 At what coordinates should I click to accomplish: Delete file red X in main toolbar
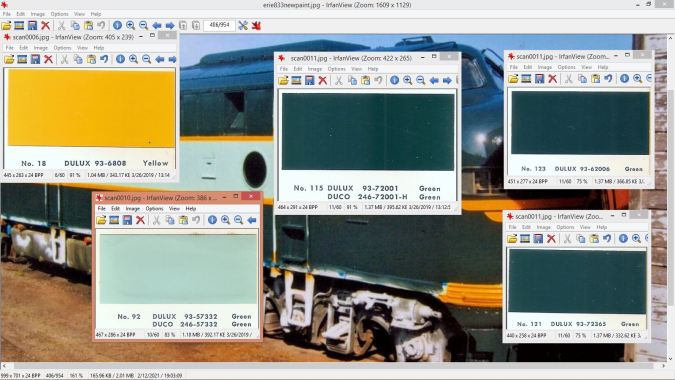pyautogui.click(x=45, y=25)
